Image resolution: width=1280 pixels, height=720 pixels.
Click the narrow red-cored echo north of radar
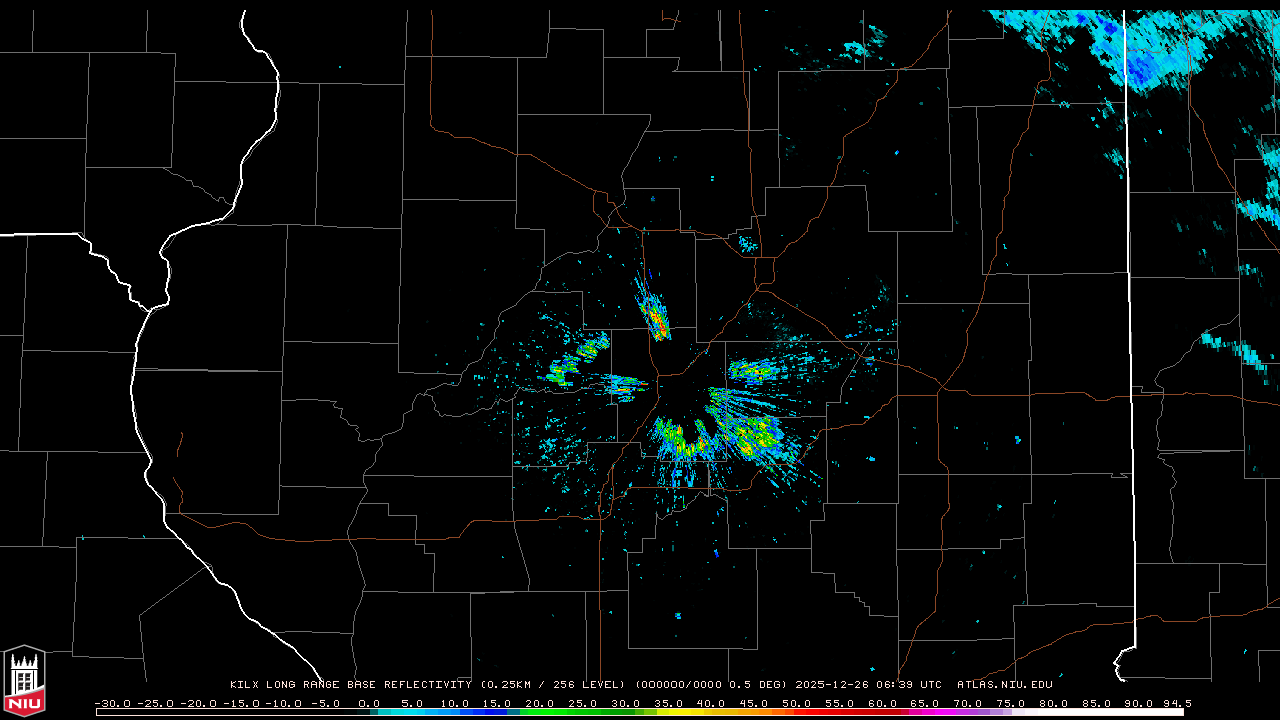coord(656,318)
